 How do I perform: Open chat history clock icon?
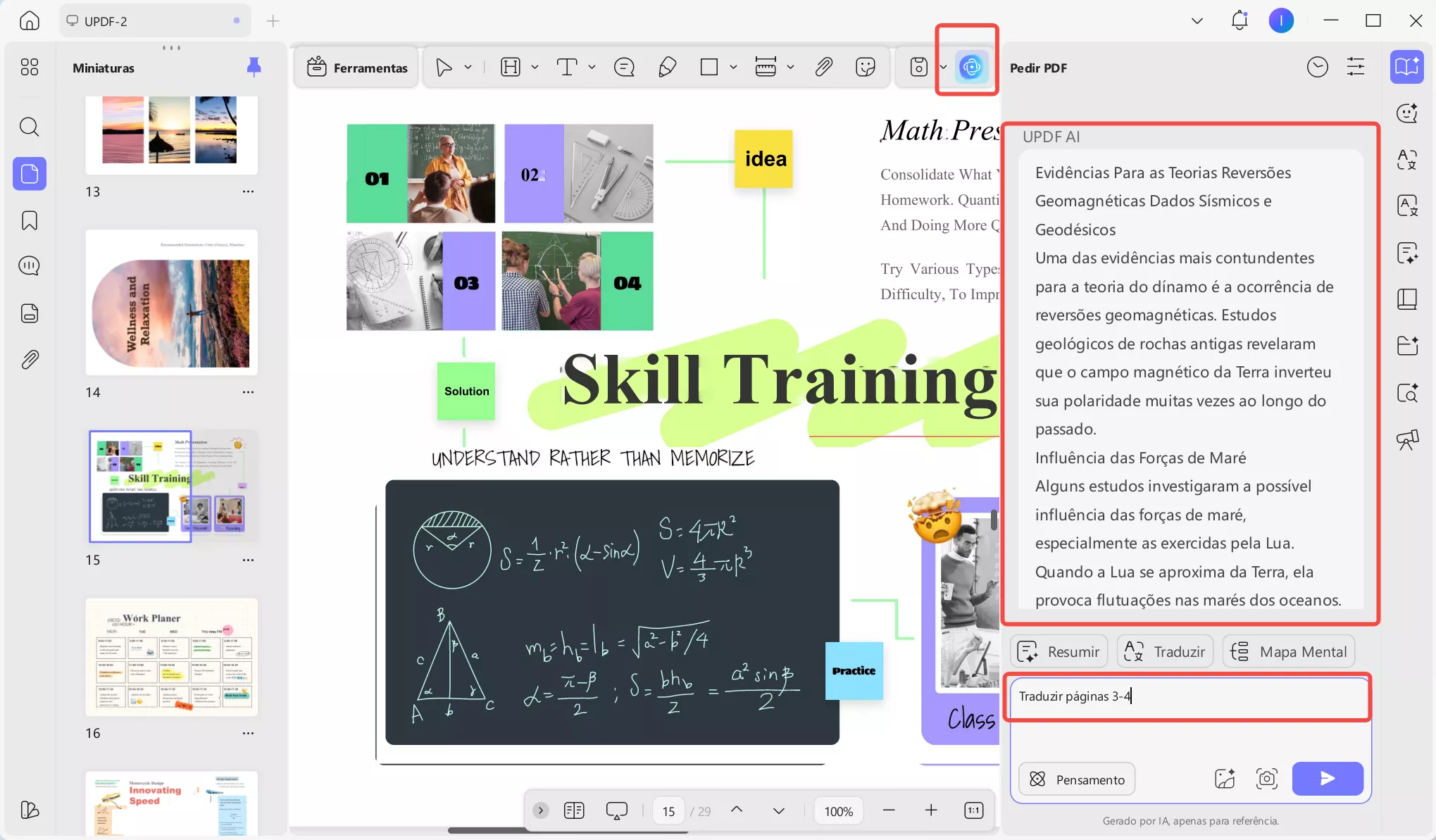[x=1317, y=68]
